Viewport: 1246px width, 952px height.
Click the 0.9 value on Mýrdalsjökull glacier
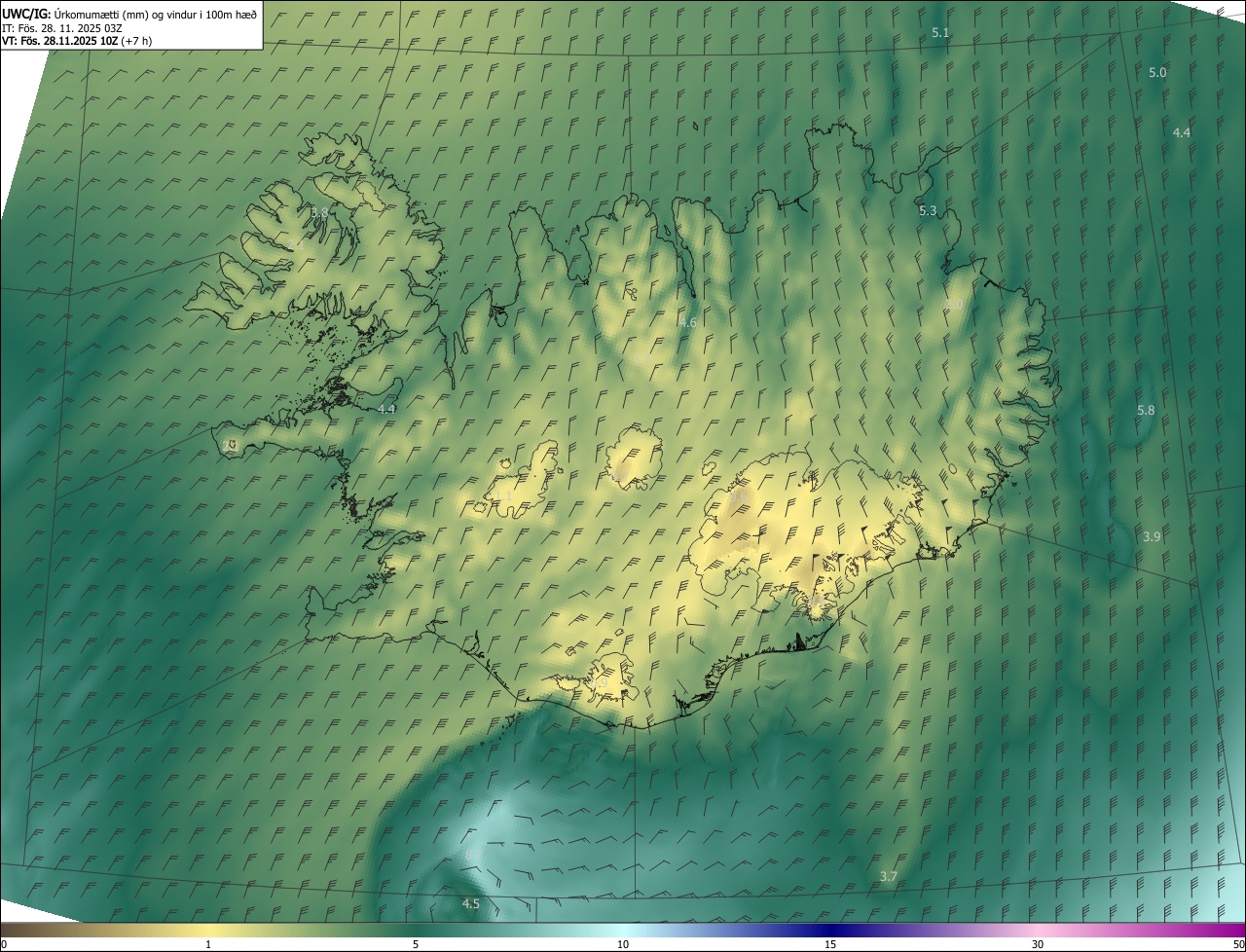pyautogui.click(x=599, y=684)
